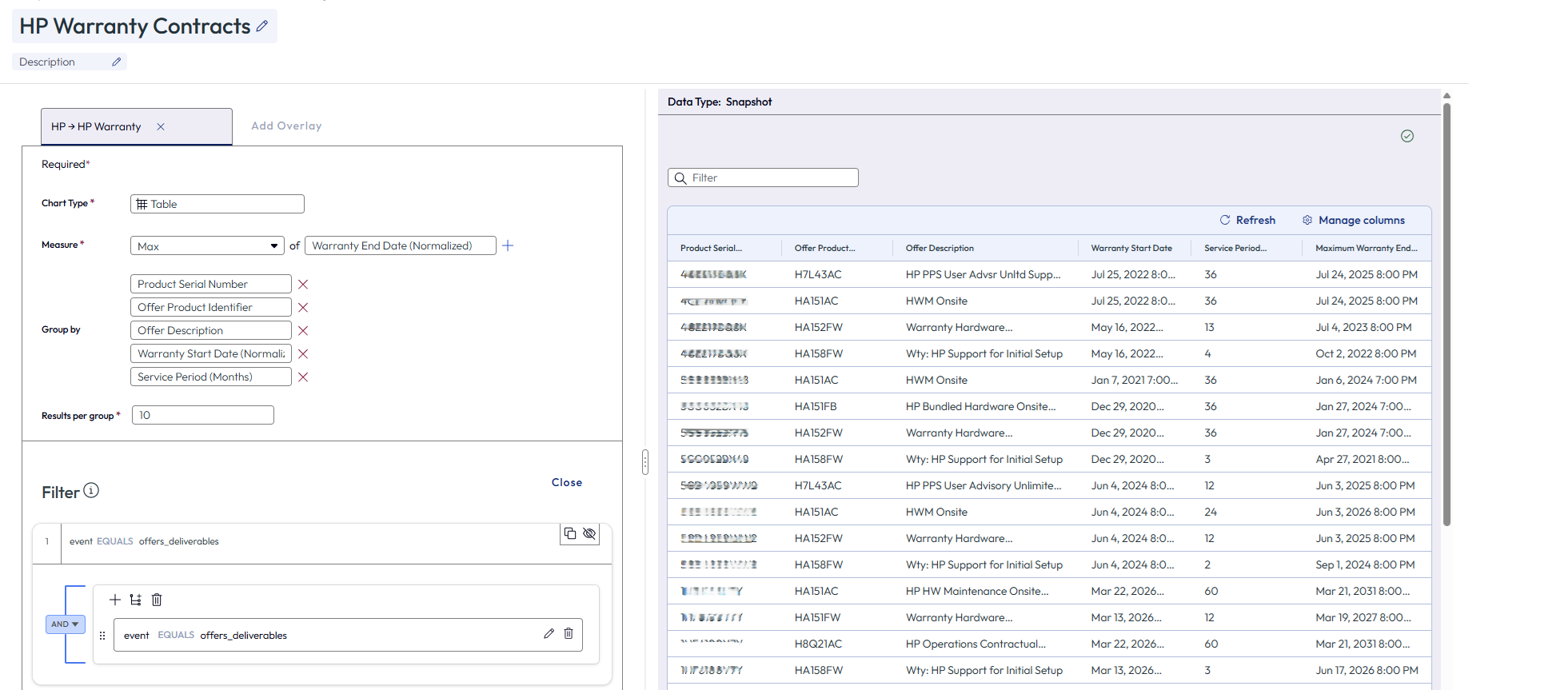Delete the offers_deliverables condition row

pyautogui.click(x=569, y=634)
